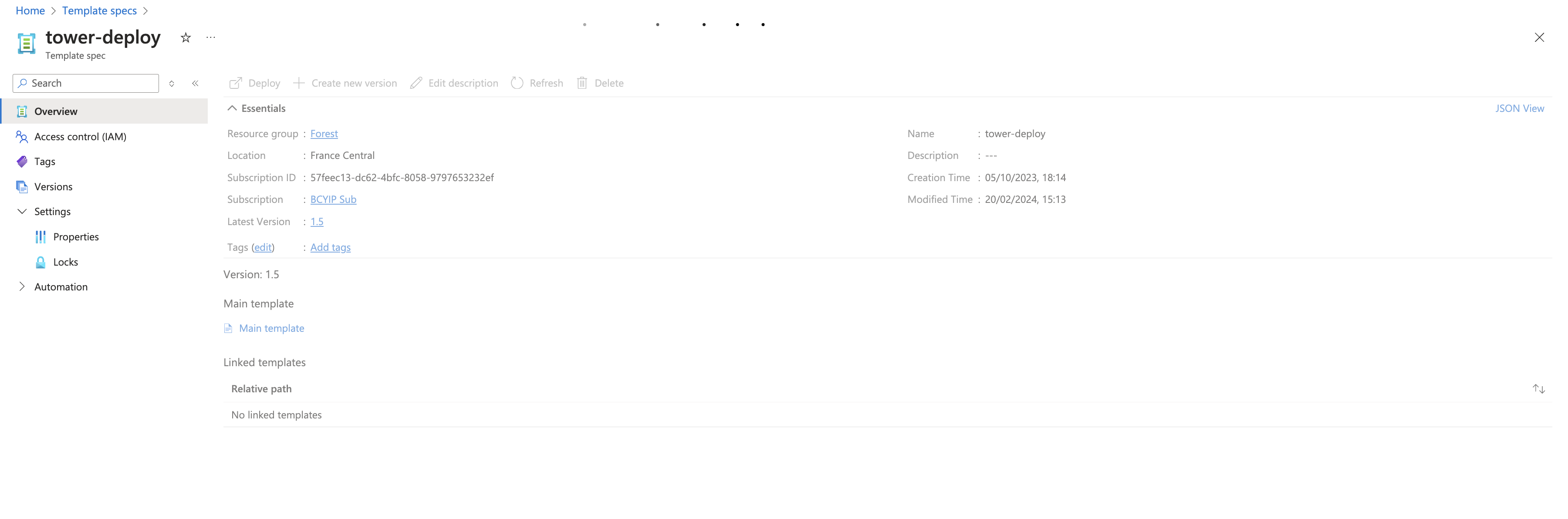Screen dimensions: 1568x519
Task: Click the No linked templates row
Action: click(x=887, y=415)
